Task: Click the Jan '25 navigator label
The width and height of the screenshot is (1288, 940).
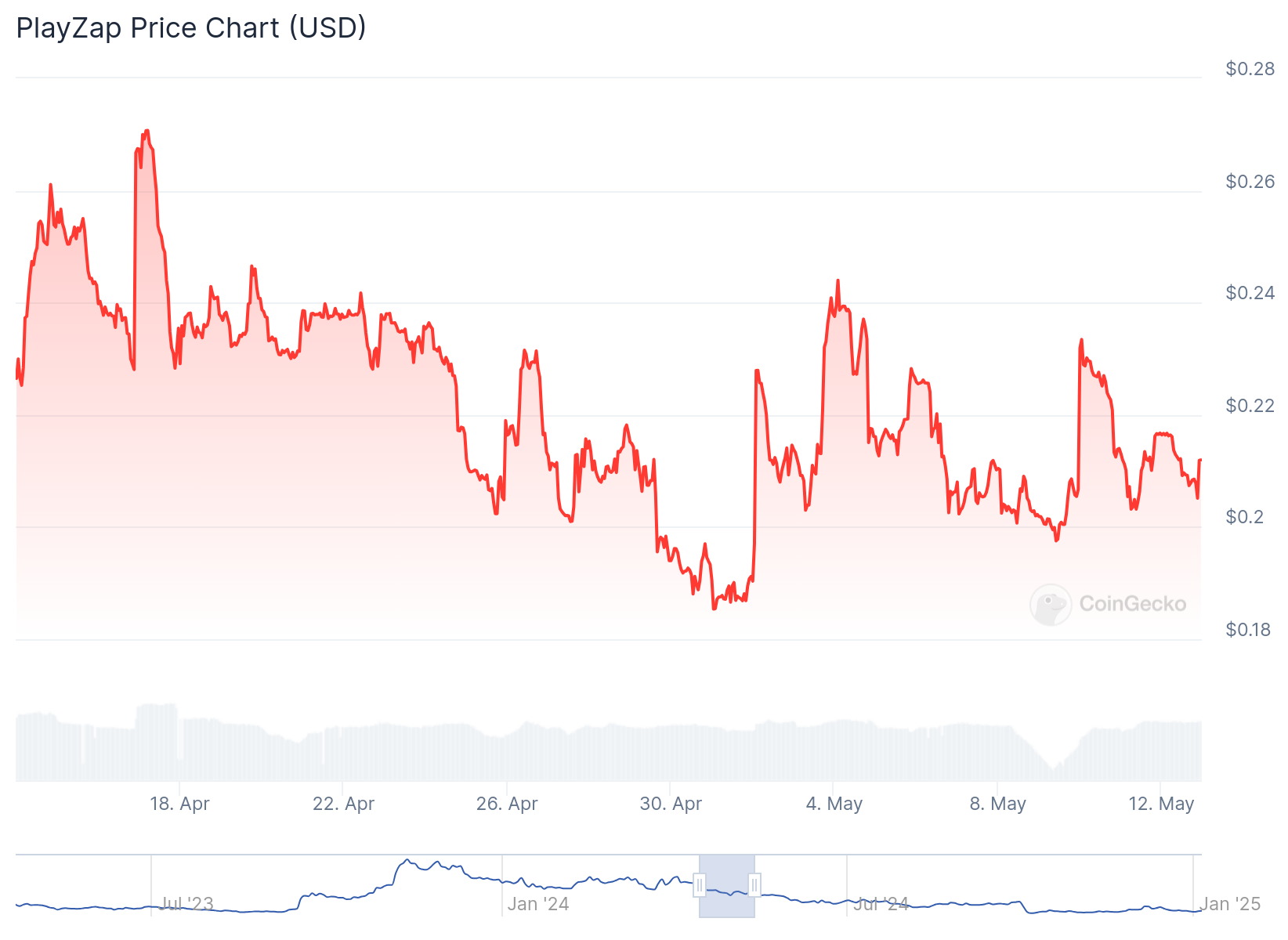Action: 1230,904
